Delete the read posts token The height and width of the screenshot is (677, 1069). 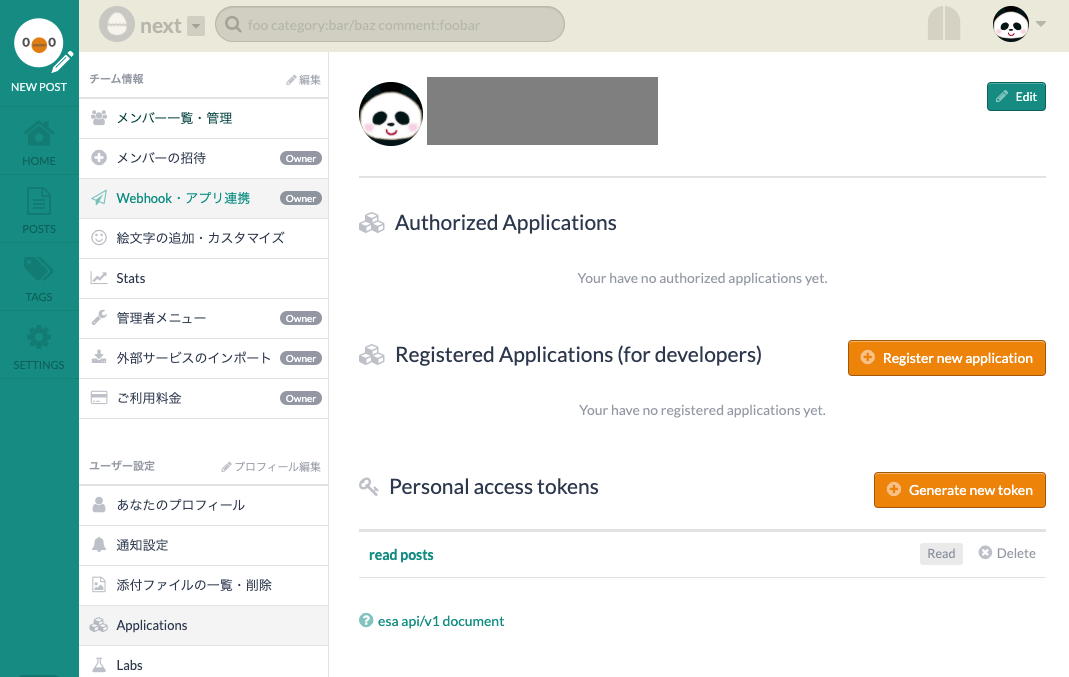tap(1006, 553)
